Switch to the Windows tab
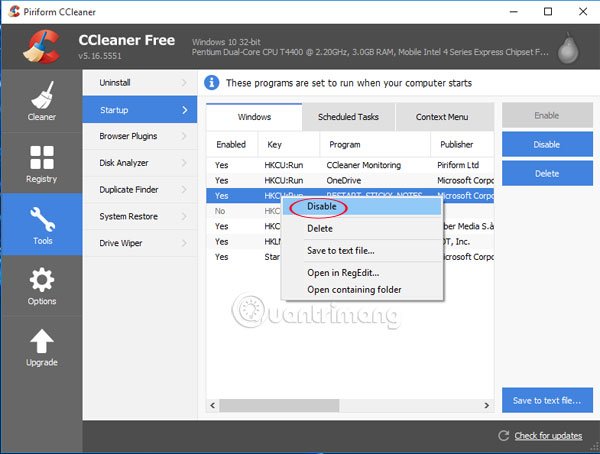 point(254,117)
